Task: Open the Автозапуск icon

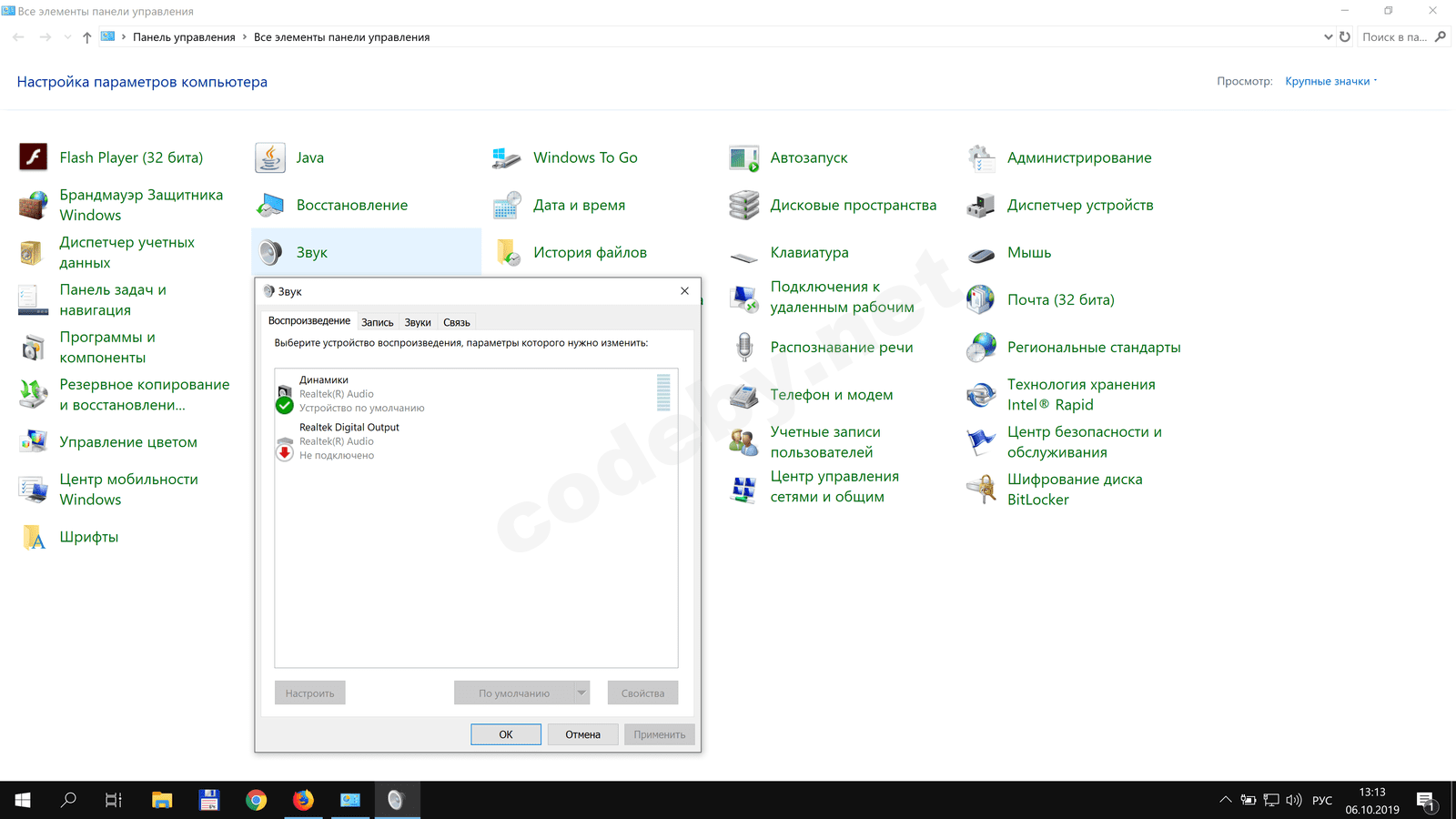Action: tap(744, 157)
